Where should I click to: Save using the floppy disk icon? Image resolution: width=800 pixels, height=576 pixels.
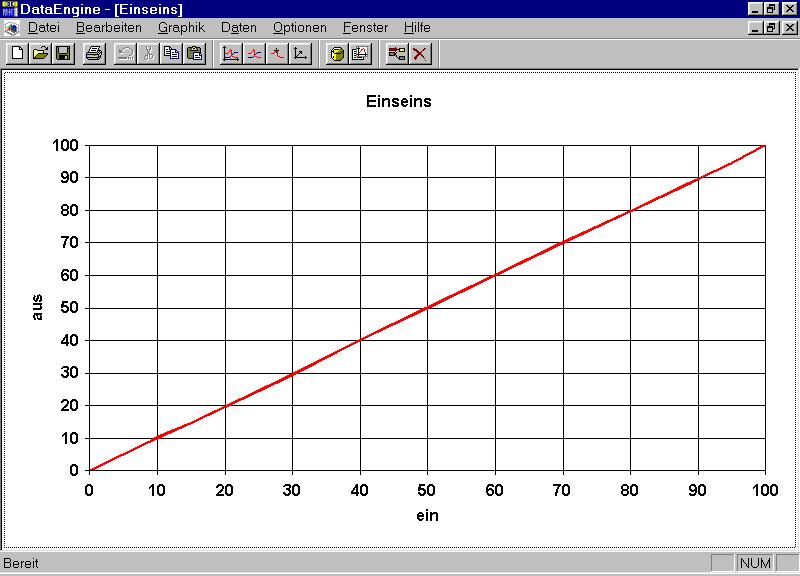[62, 53]
